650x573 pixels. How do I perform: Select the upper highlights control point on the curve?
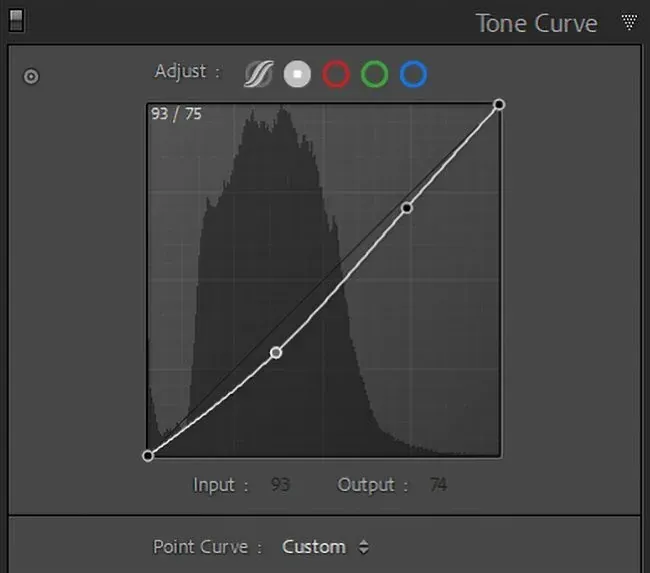407,208
